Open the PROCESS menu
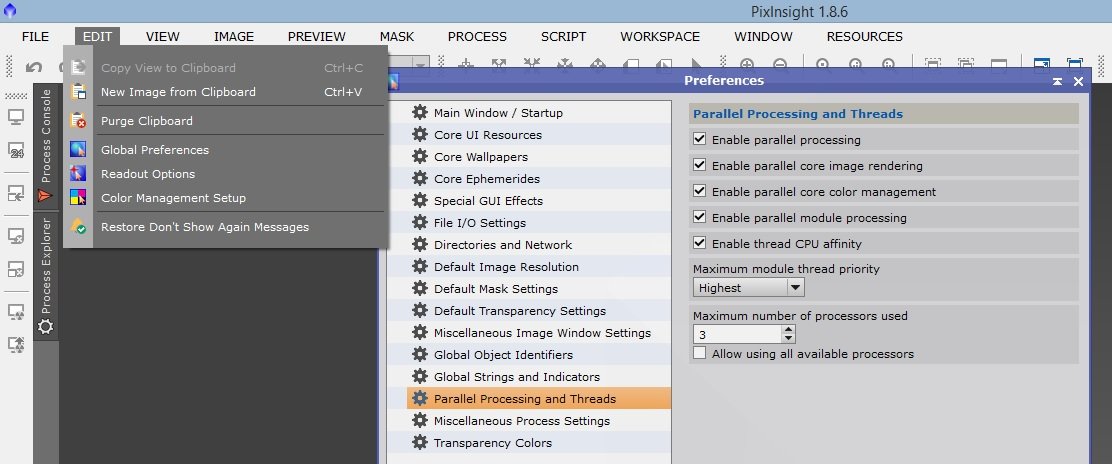This screenshot has width=1112, height=464. 477,36
